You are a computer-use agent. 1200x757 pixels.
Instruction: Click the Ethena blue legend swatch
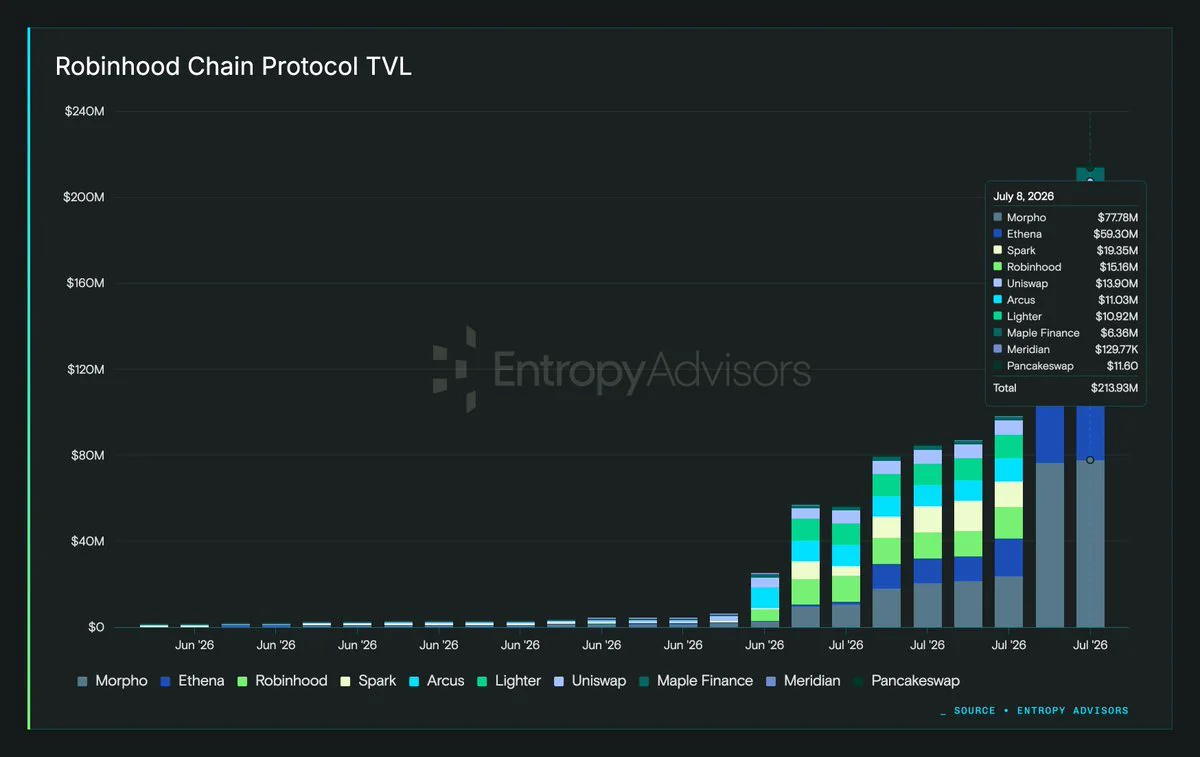click(166, 682)
